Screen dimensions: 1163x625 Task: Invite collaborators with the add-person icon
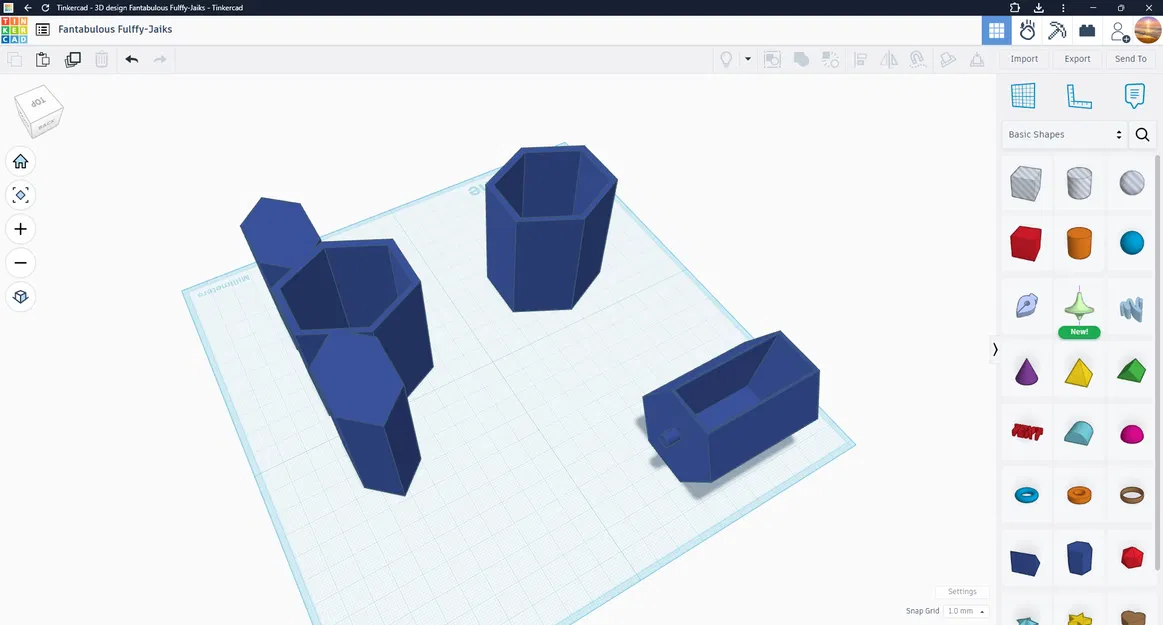pos(1118,31)
